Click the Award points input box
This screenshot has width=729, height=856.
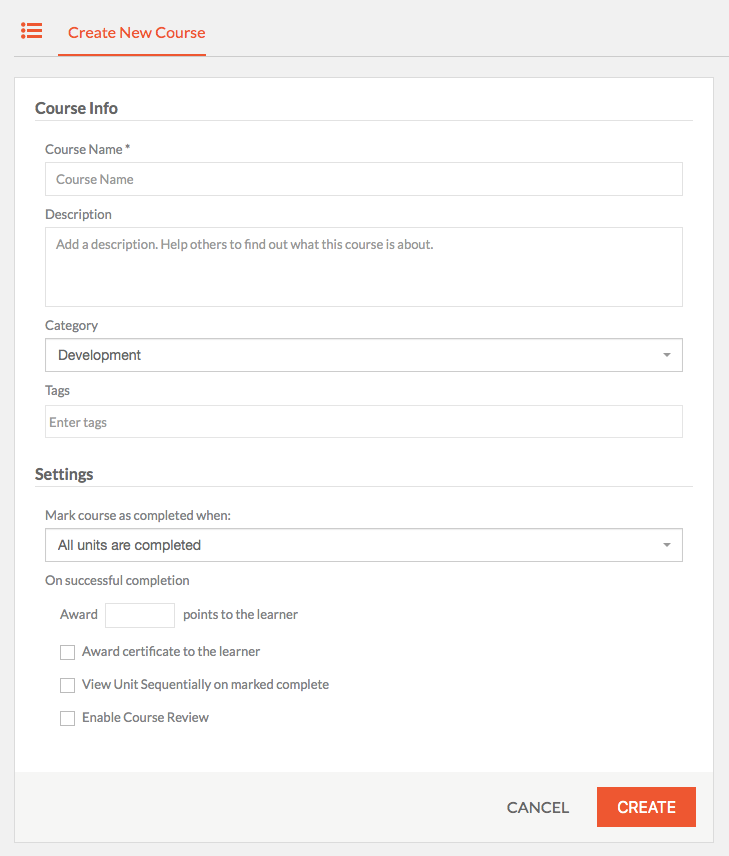[140, 615]
